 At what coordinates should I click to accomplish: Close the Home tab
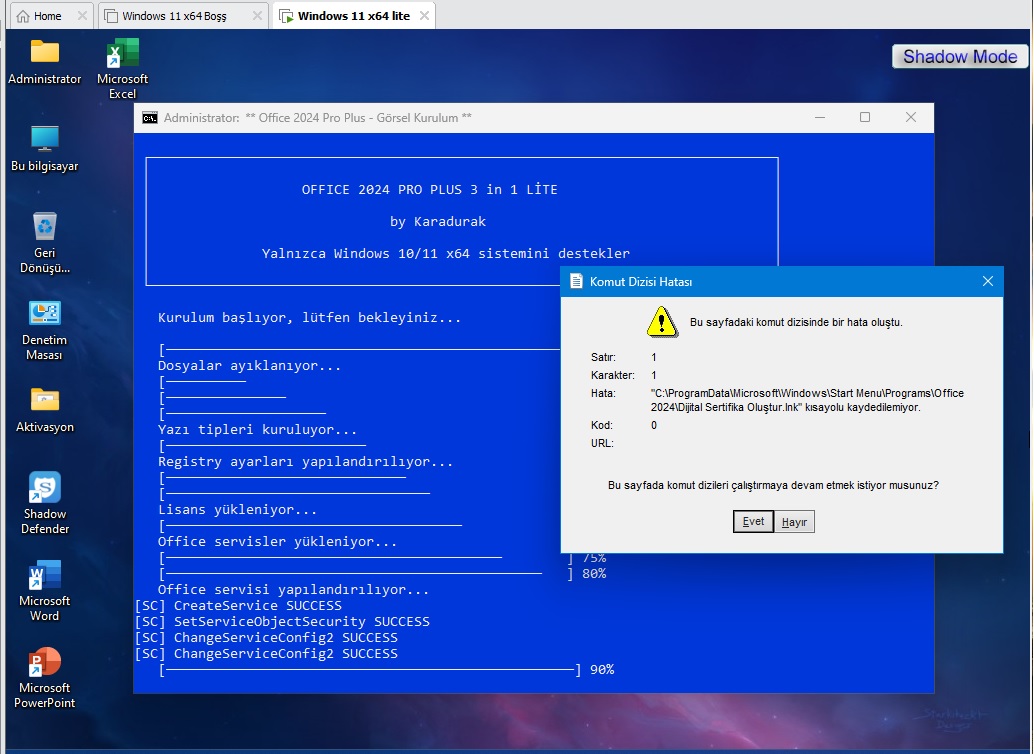coord(82,15)
